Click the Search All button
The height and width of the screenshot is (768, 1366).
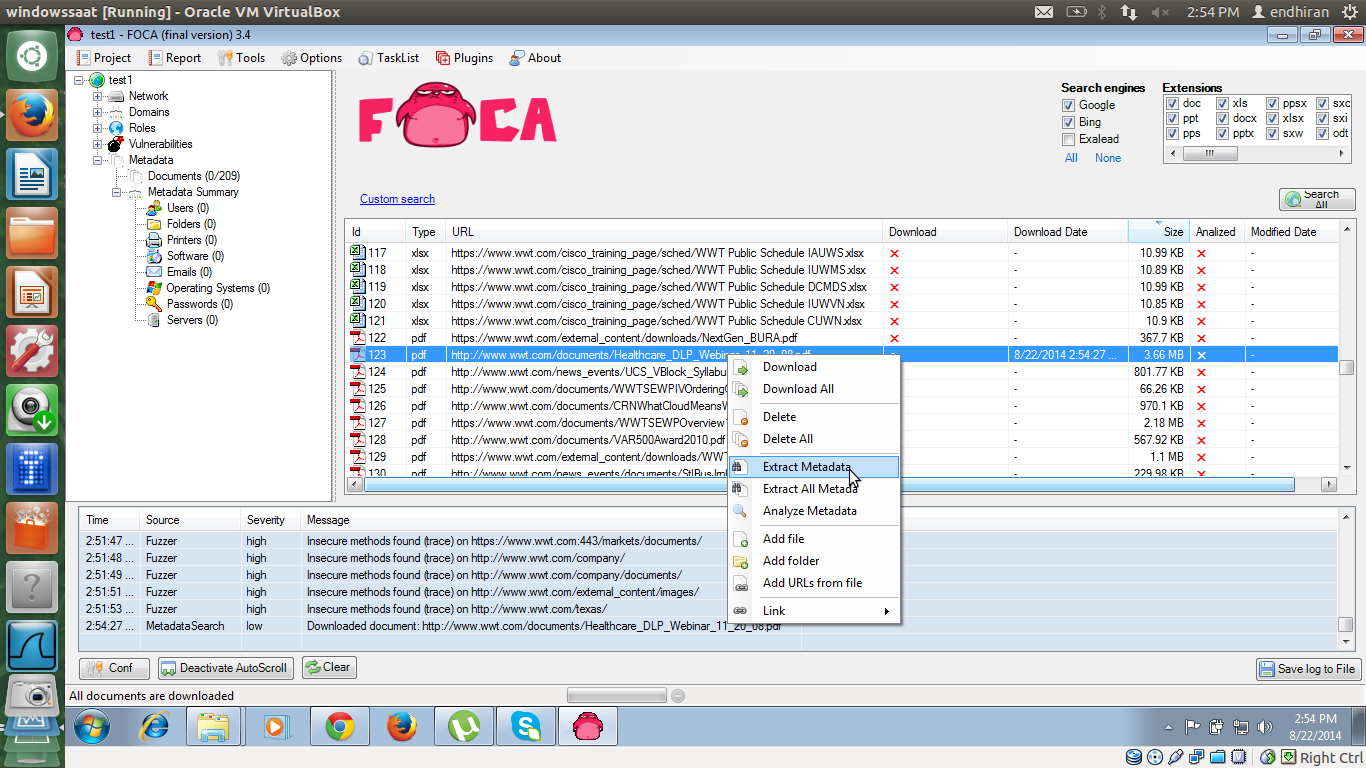tap(1317, 199)
